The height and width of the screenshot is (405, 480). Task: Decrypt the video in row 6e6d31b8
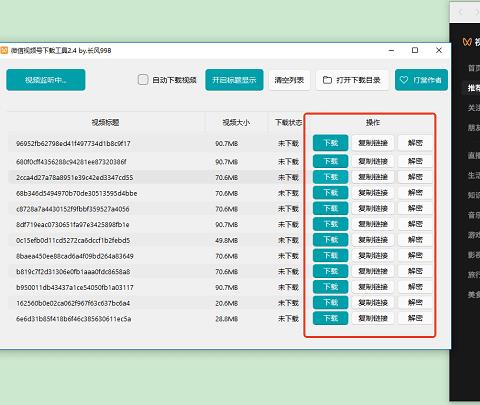(415, 318)
